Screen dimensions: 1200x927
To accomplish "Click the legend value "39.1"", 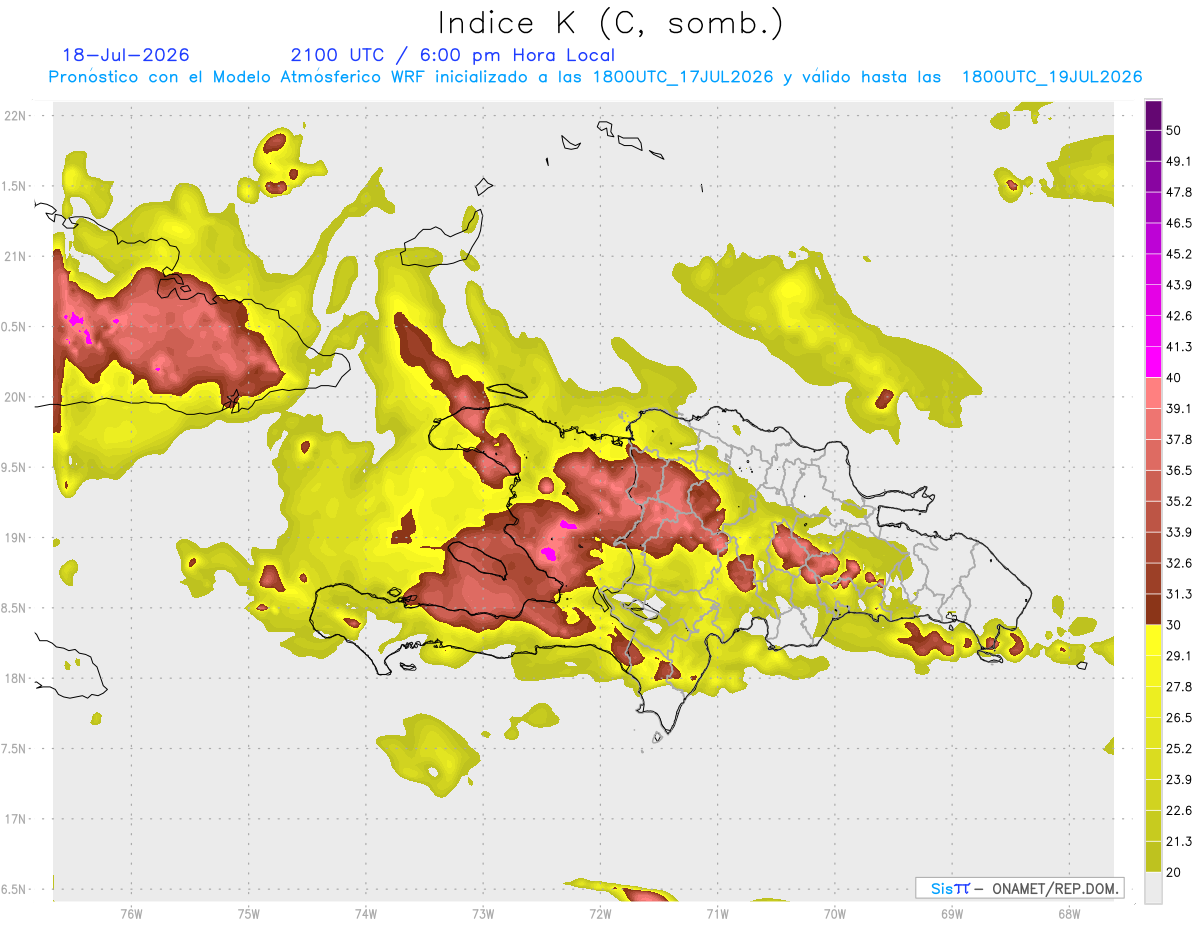I will [x=1178, y=409].
